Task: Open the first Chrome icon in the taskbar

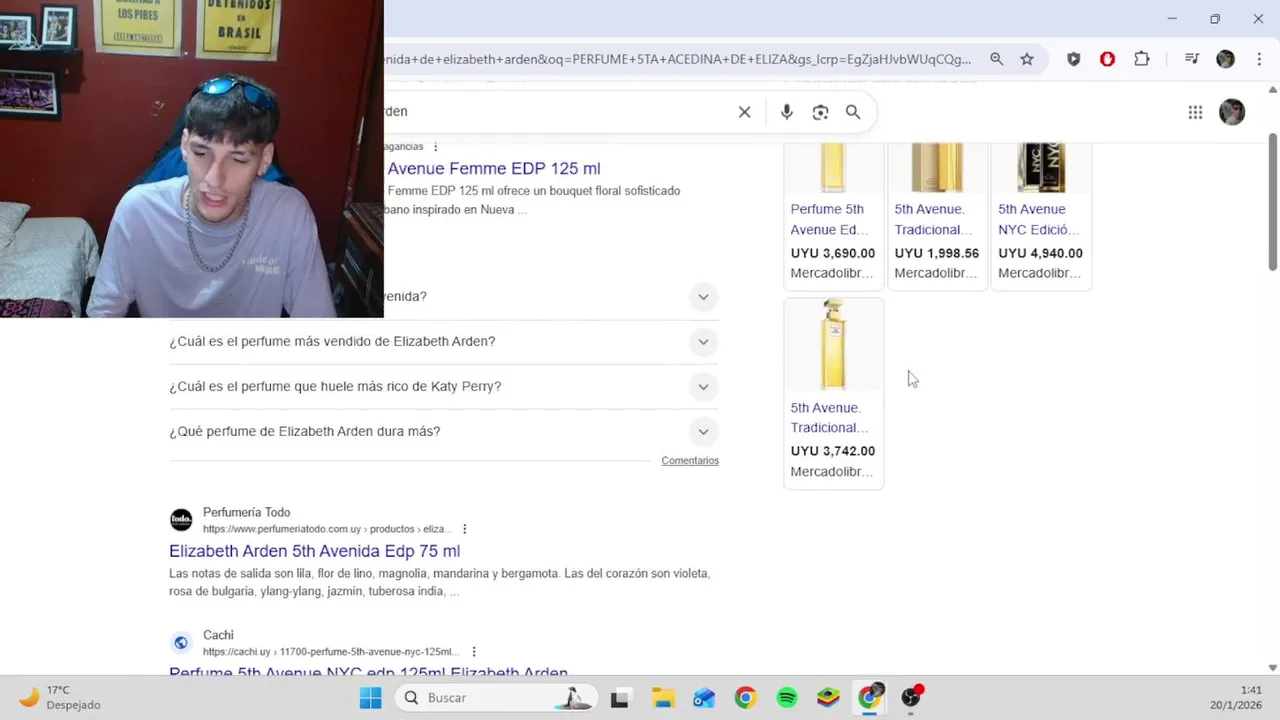Action: pos(745,698)
